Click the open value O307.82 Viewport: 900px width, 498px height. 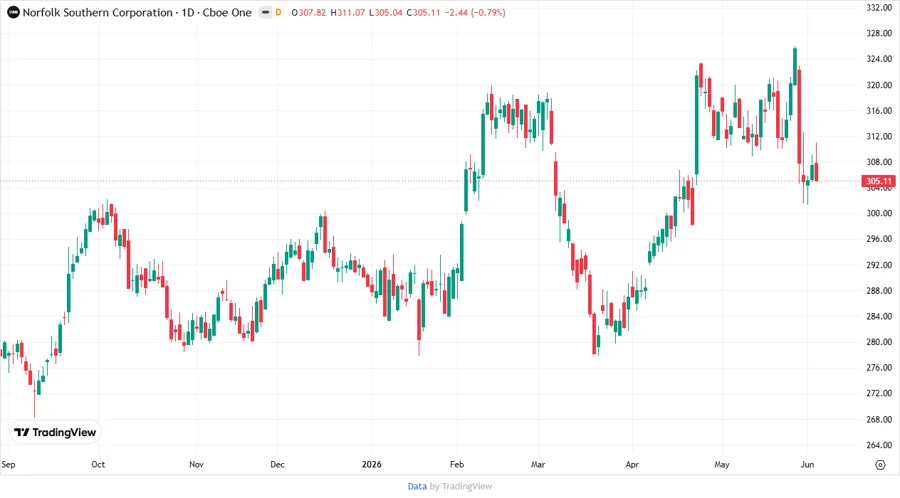coord(308,13)
